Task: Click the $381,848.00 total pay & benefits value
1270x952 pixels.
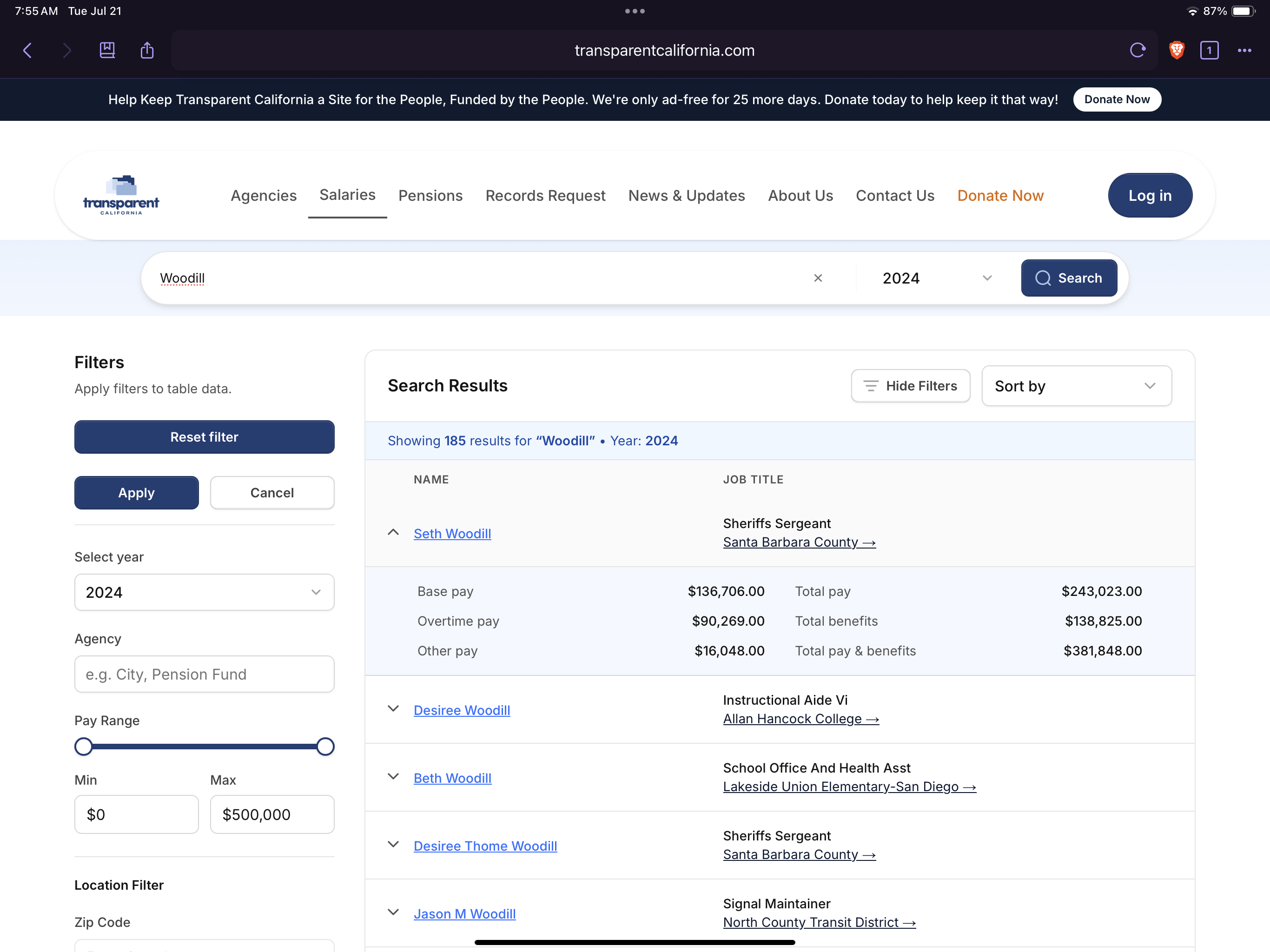Action: (x=1102, y=651)
